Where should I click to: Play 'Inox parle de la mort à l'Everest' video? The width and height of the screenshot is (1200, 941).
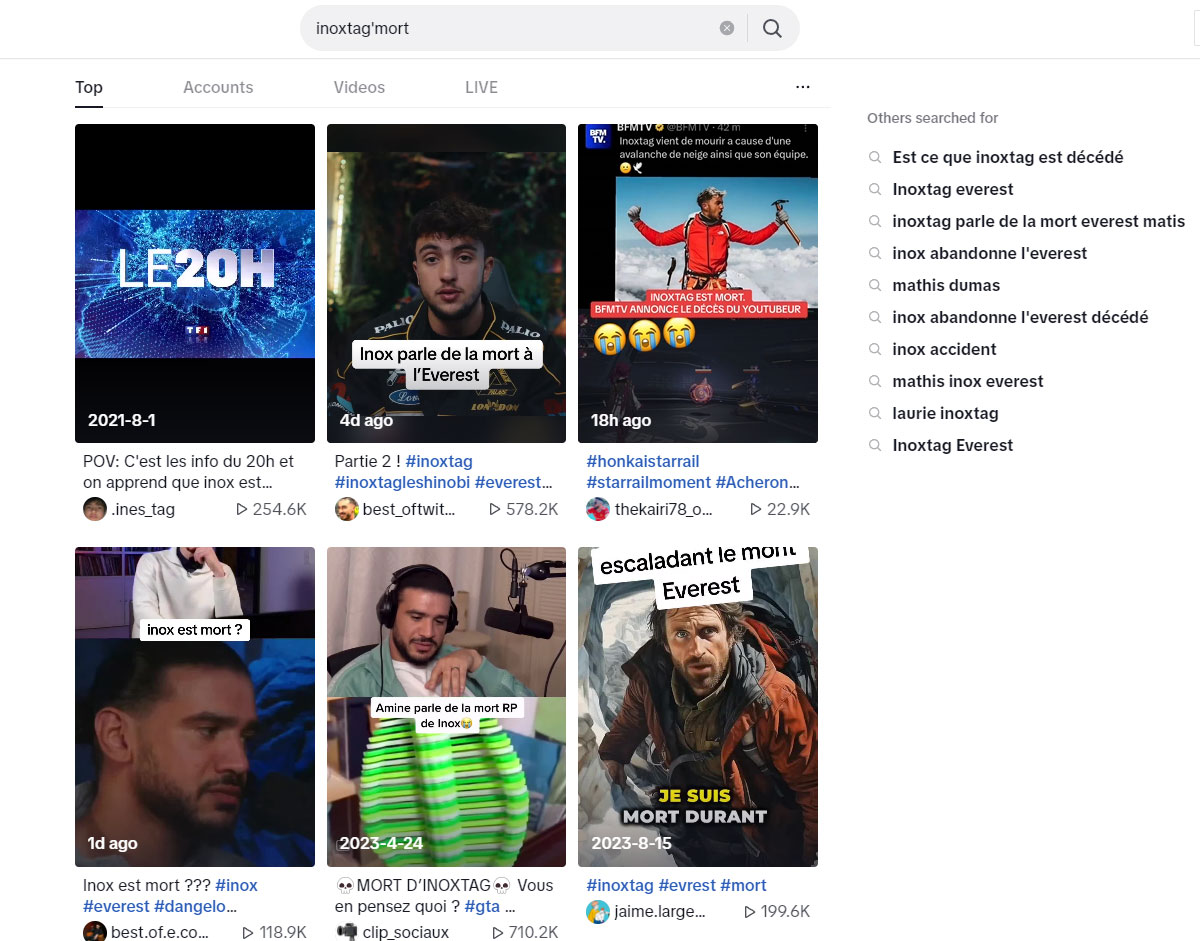[x=446, y=283]
